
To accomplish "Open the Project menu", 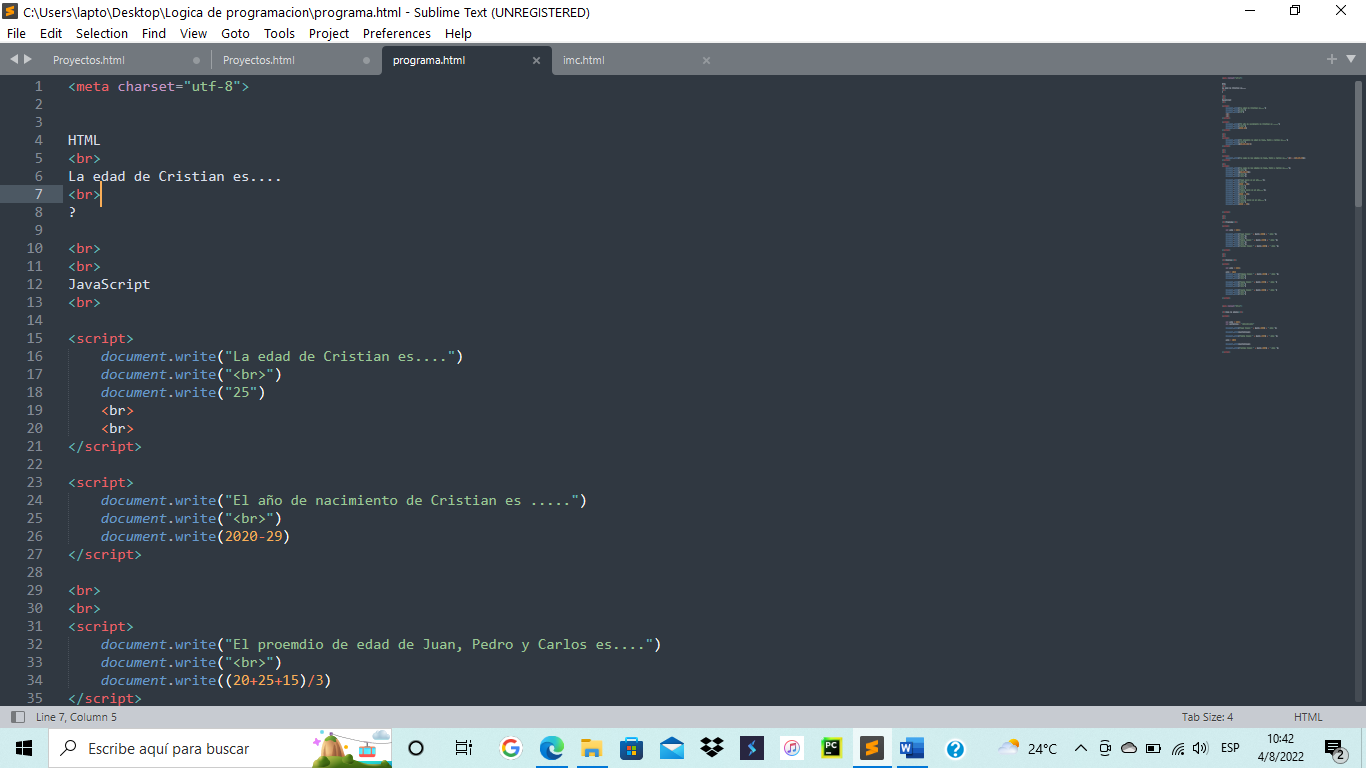I will [x=329, y=33].
